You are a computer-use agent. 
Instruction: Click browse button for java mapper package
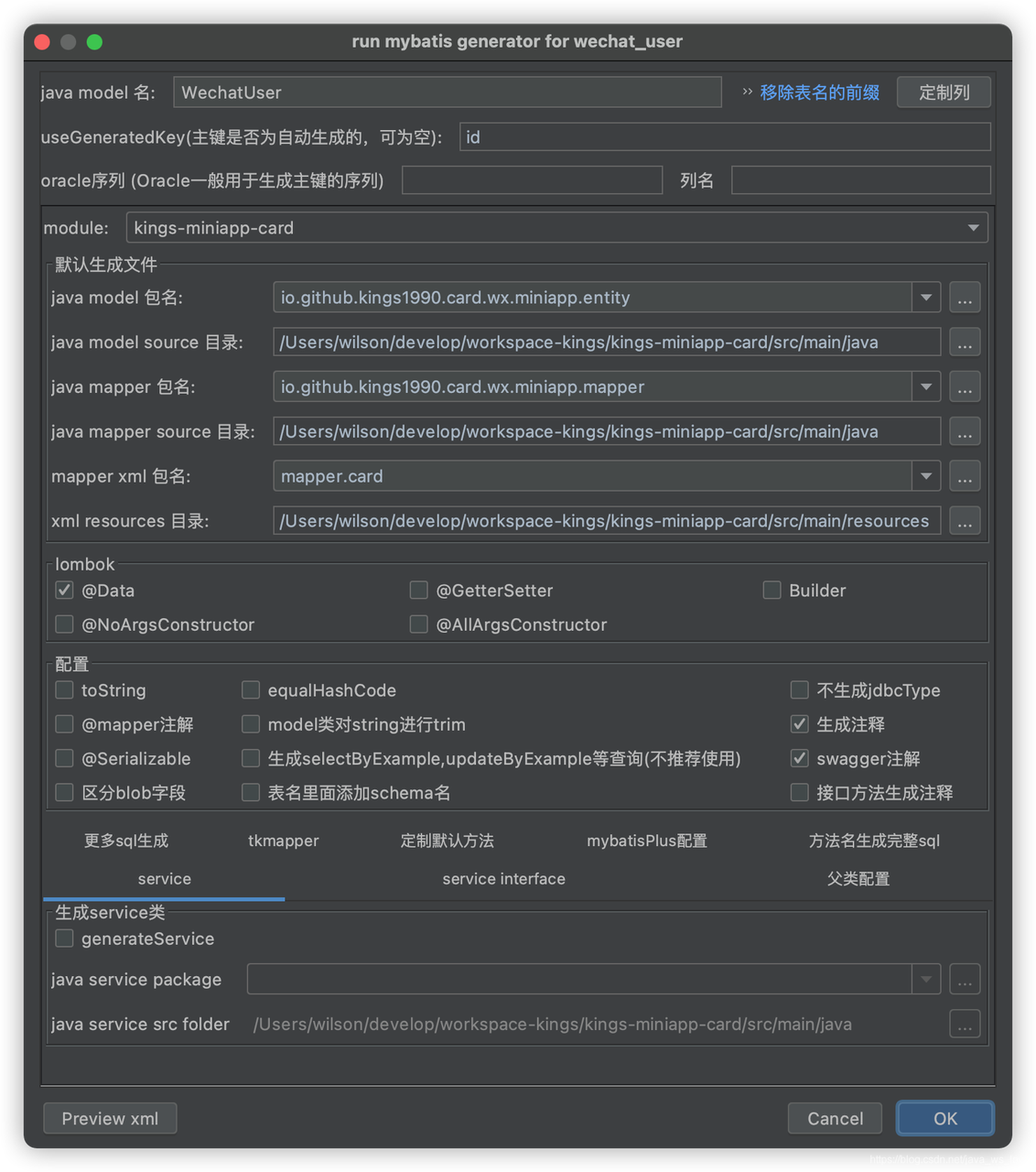point(965,387)
